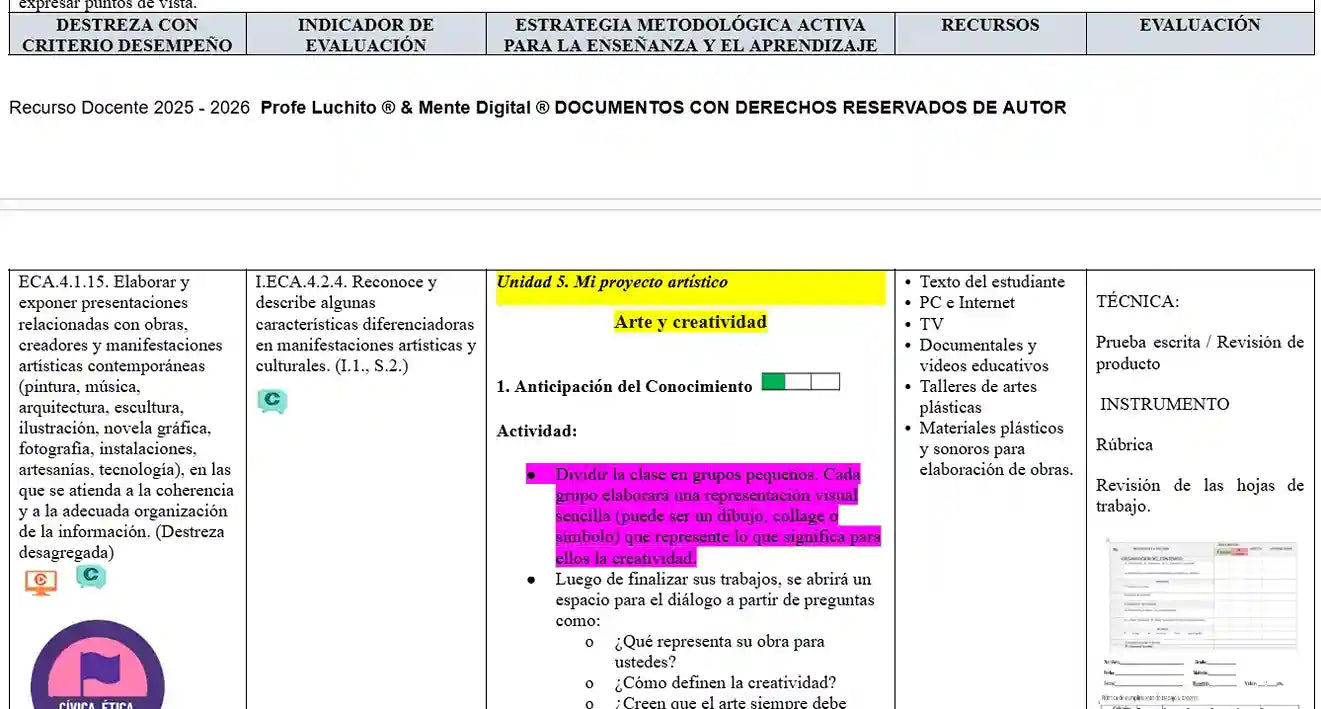Click the '¿Cómo definen la creatividad?' question
This screenshot has width=1321, height=709.
pyautogui.click(x=725, y=683)
